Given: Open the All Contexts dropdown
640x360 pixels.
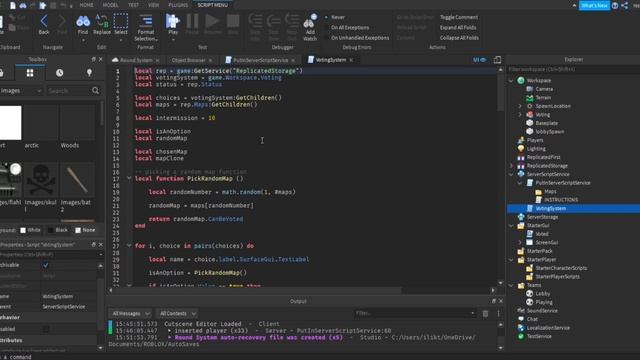Looking at the screenshot, I should (177, 313).
